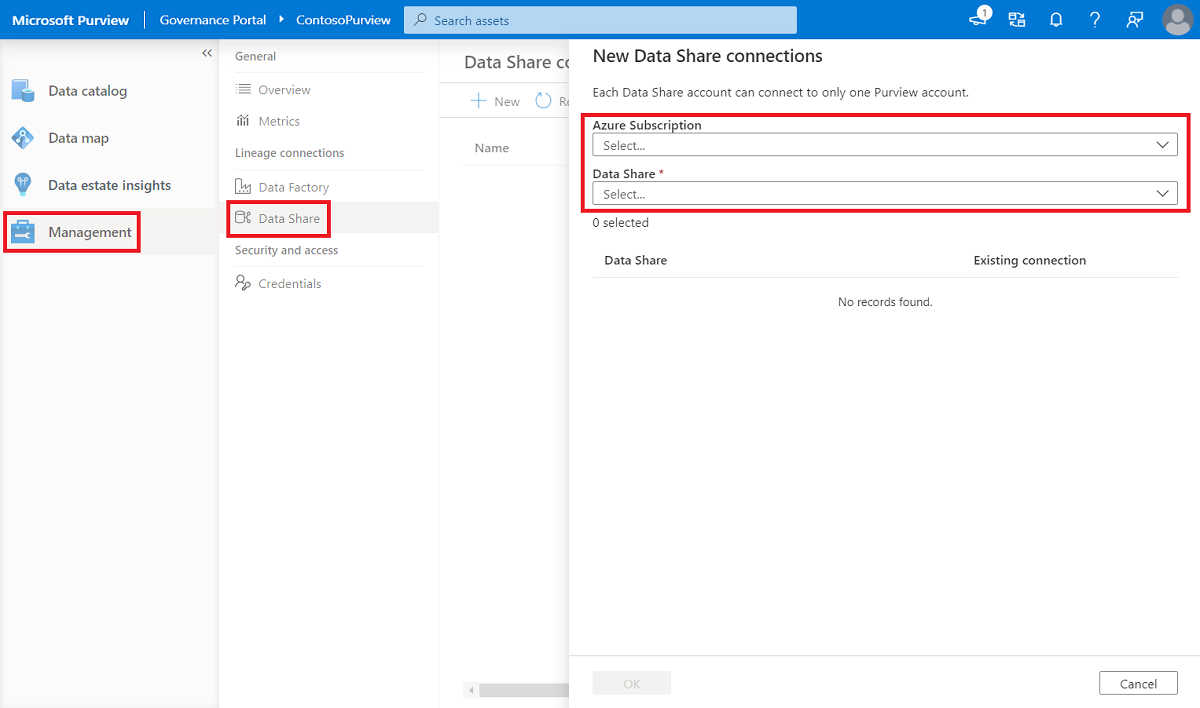
Task: Click the notifications bell icon
Action: pos(1055,19)
